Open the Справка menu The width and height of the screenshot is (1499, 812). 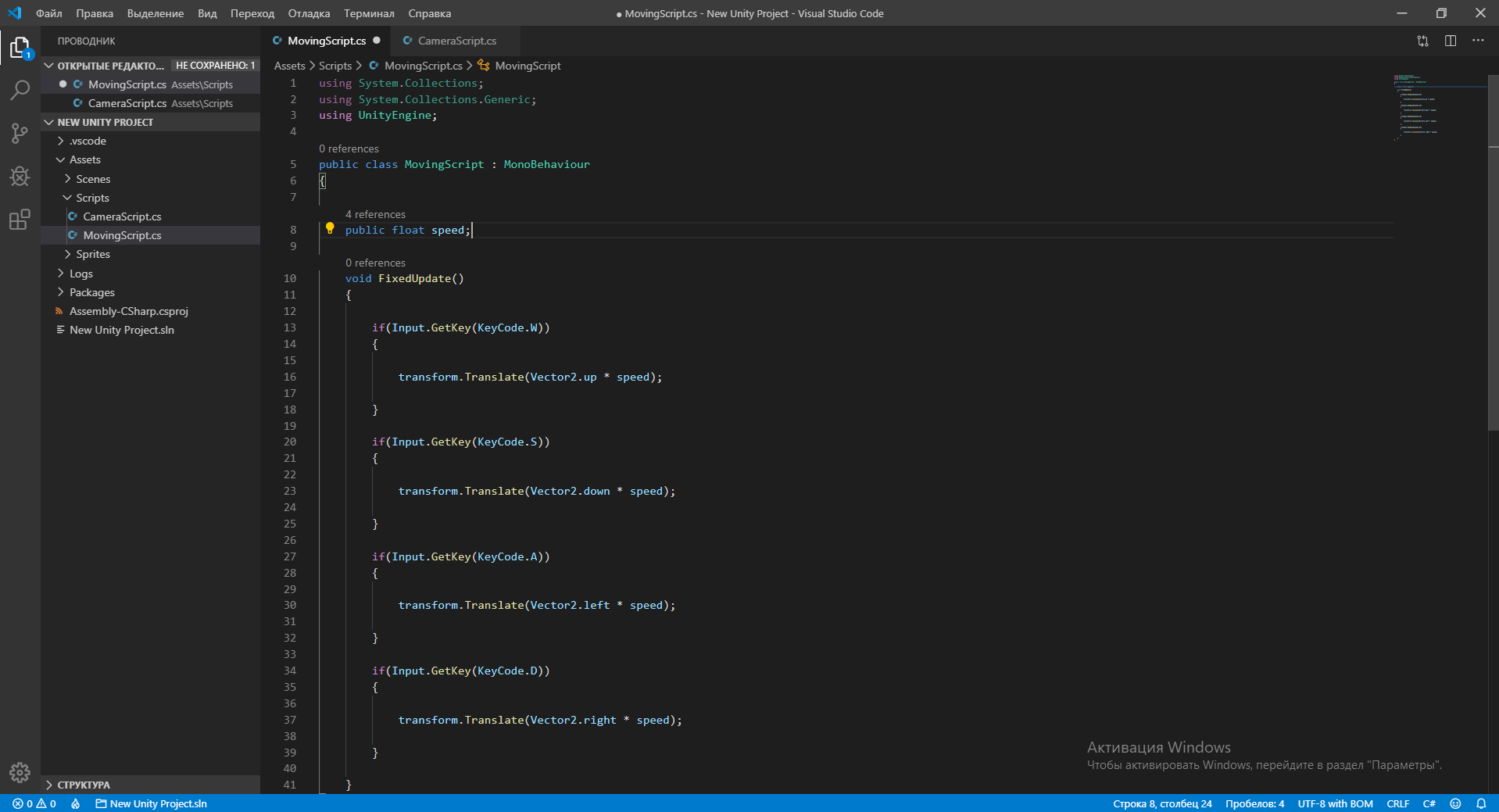click(x=429, y=13)
